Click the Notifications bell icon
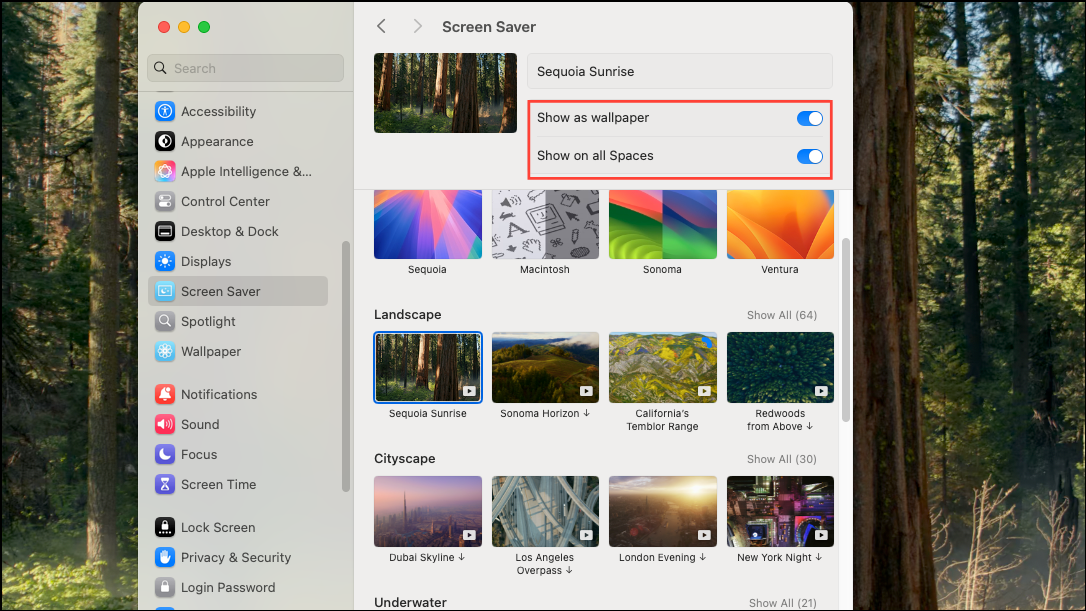 [x=165, y=394]
